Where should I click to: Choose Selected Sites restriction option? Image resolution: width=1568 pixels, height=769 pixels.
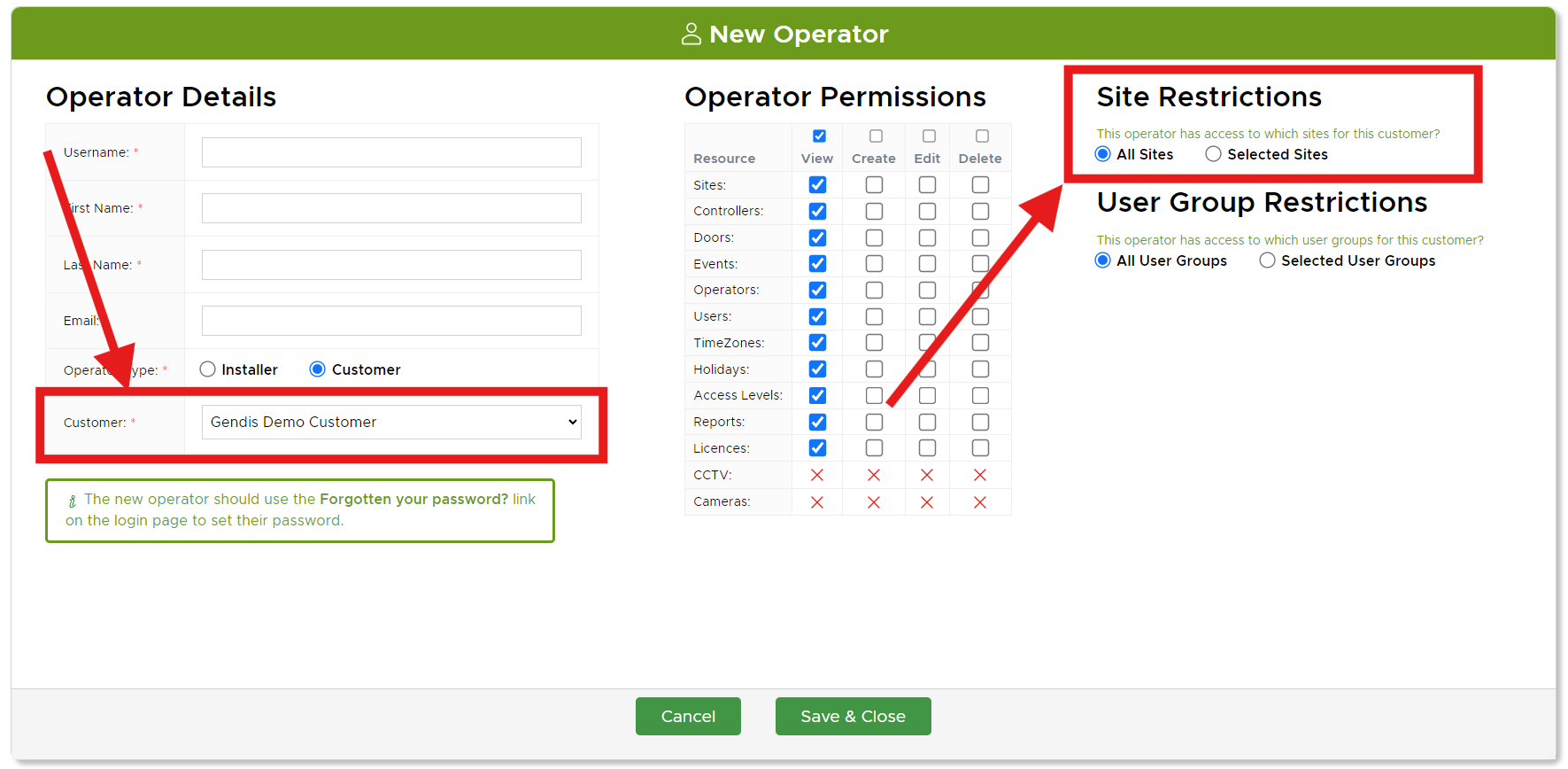tap(1213, 154)
